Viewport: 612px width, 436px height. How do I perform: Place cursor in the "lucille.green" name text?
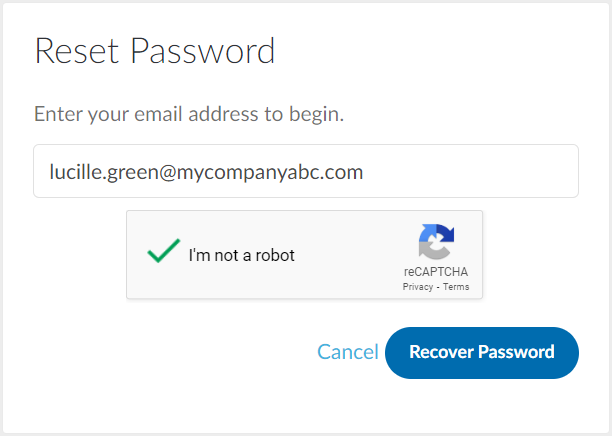[104, 172]
